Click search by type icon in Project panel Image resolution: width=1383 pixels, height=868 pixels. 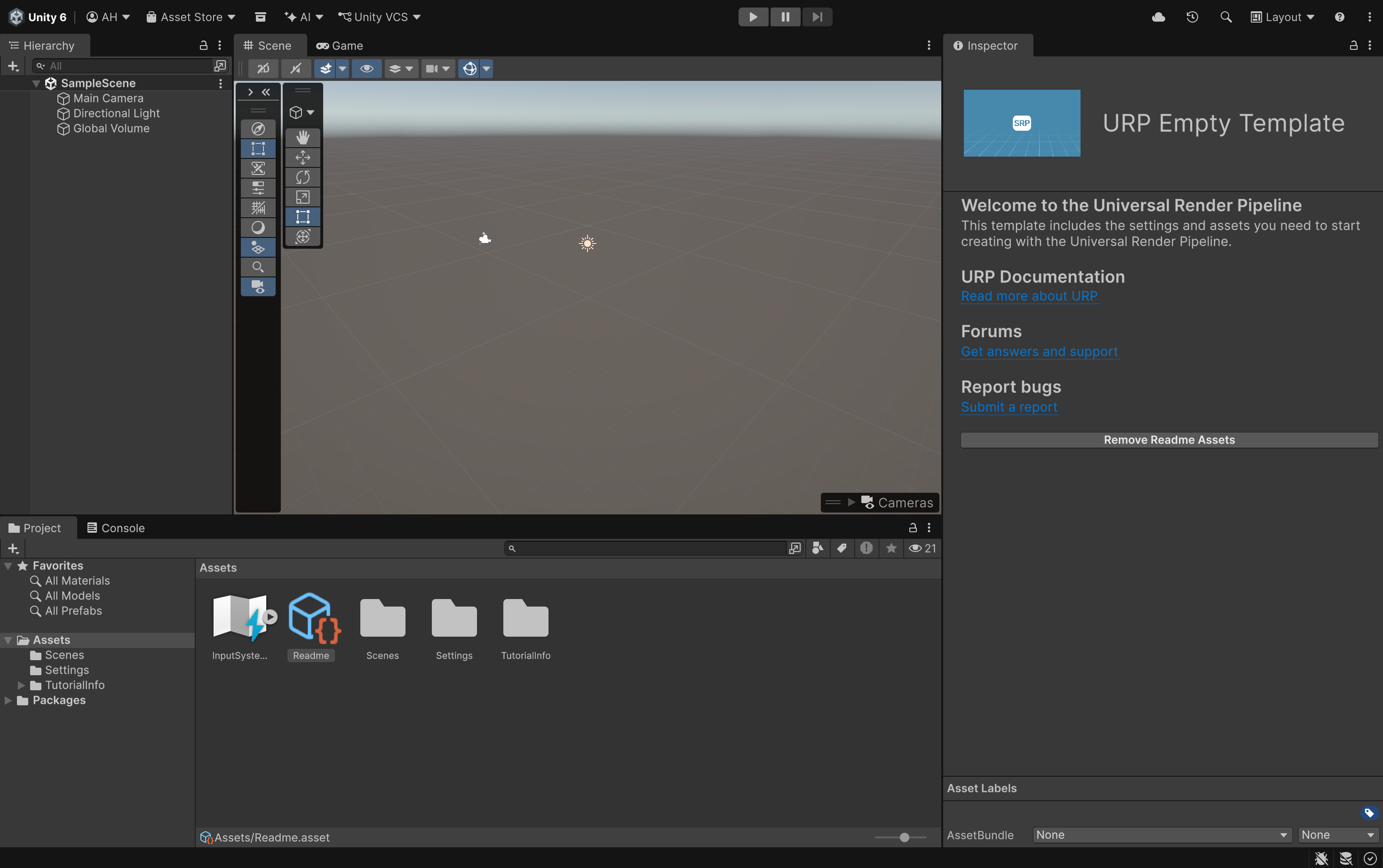tap(818, 548)
